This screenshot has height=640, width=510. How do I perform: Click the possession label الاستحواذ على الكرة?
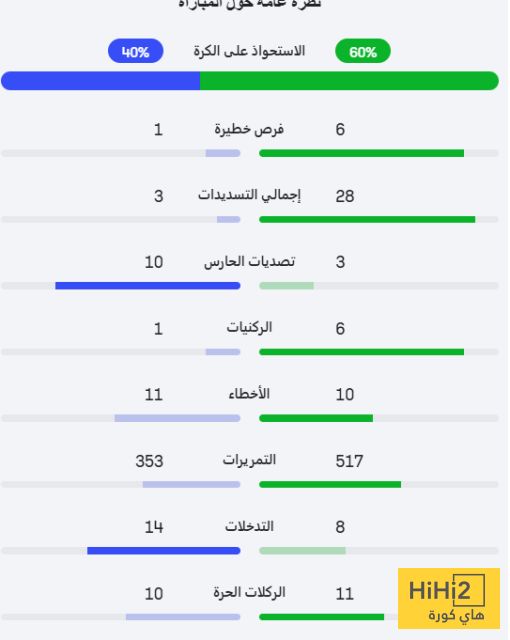(249, 51)
